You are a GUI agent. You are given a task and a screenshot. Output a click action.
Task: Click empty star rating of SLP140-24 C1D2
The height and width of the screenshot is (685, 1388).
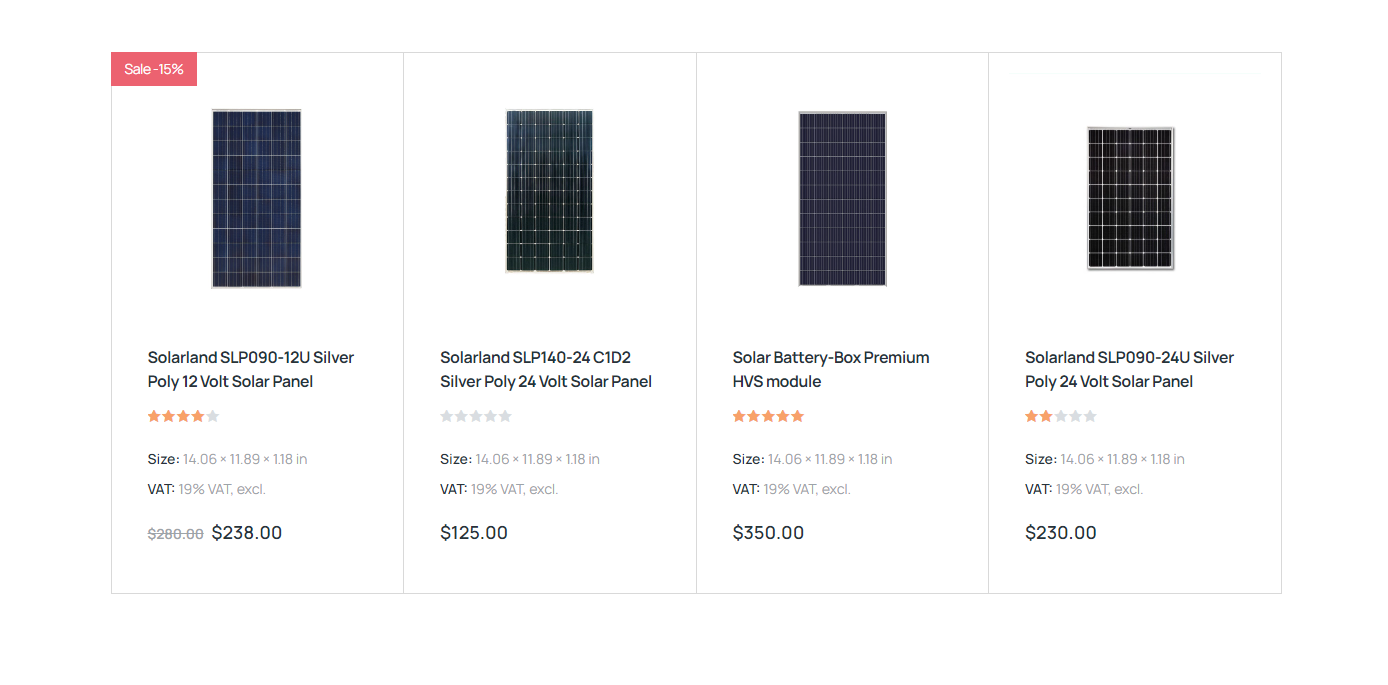point(476,416)
